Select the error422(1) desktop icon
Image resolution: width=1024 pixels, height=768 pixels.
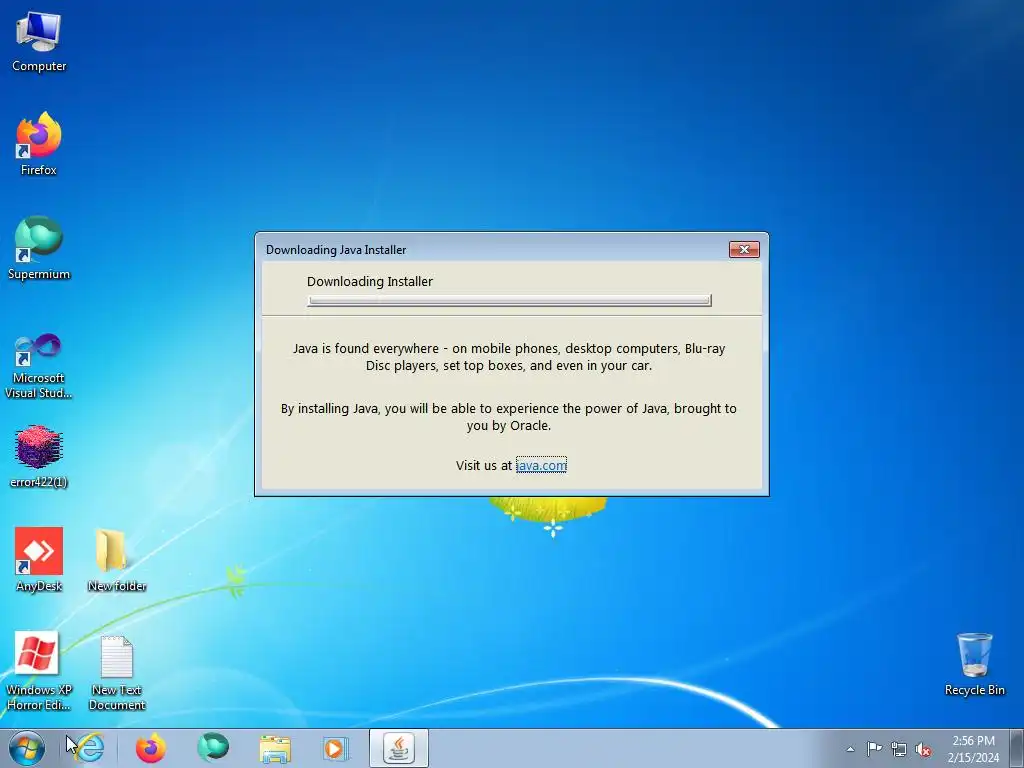tap(39, 456)
